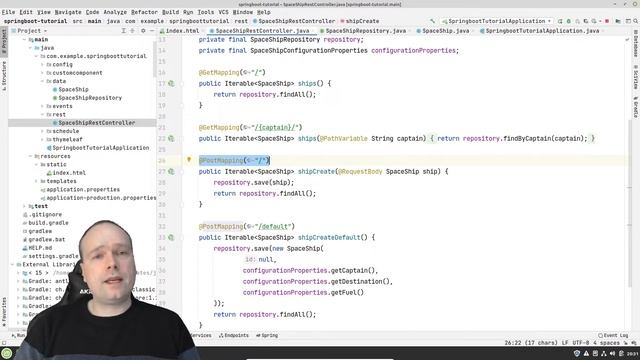
Task: Open the Navigate menu
Action: 68,12
